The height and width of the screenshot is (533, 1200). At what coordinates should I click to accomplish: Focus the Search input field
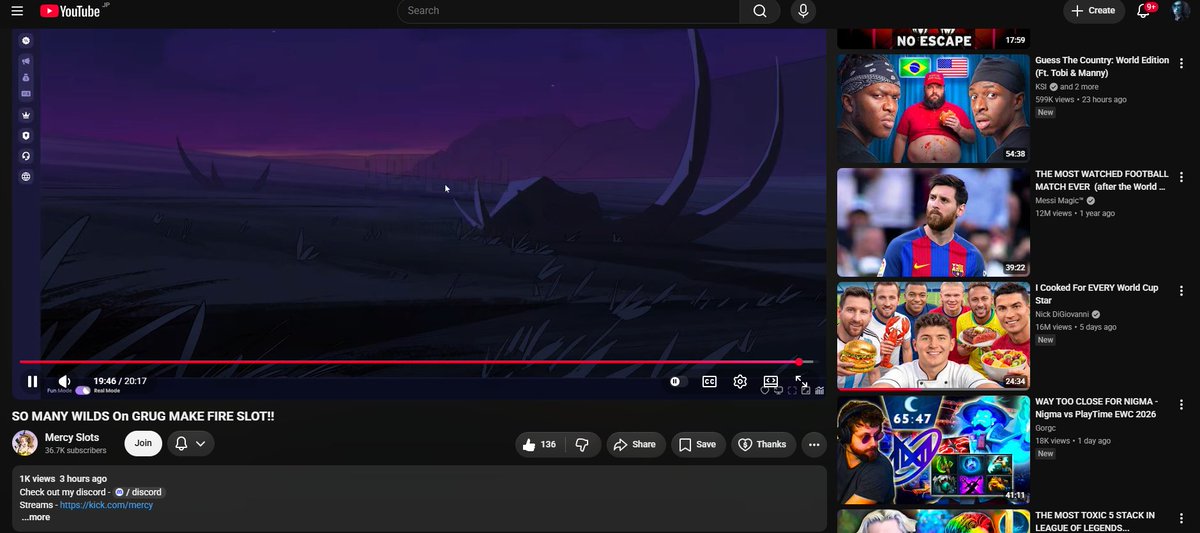coord(568,11)
